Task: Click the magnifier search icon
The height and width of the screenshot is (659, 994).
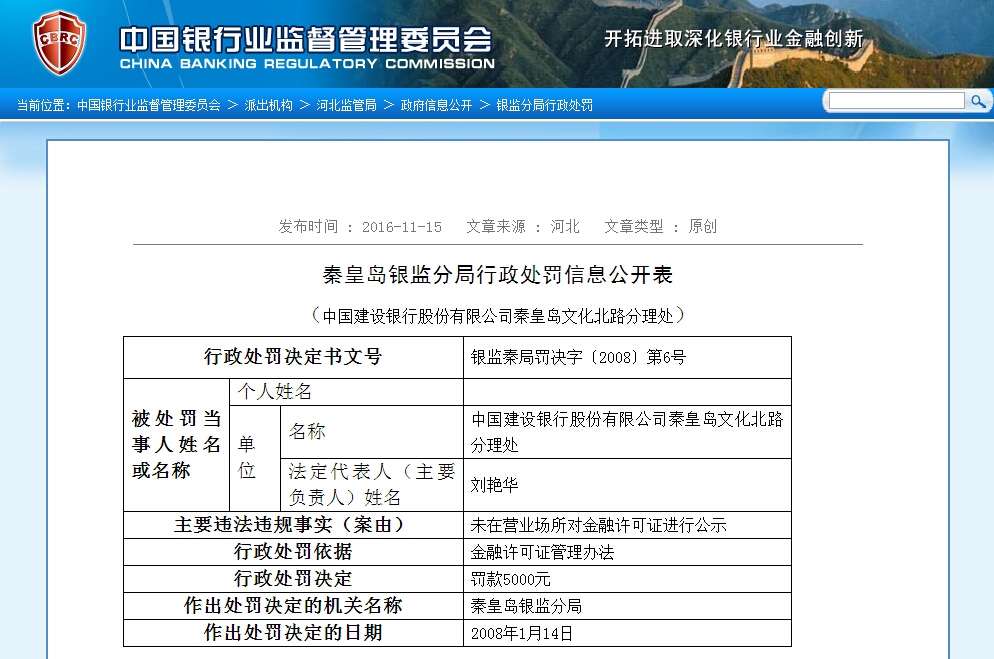Action: 978,101
